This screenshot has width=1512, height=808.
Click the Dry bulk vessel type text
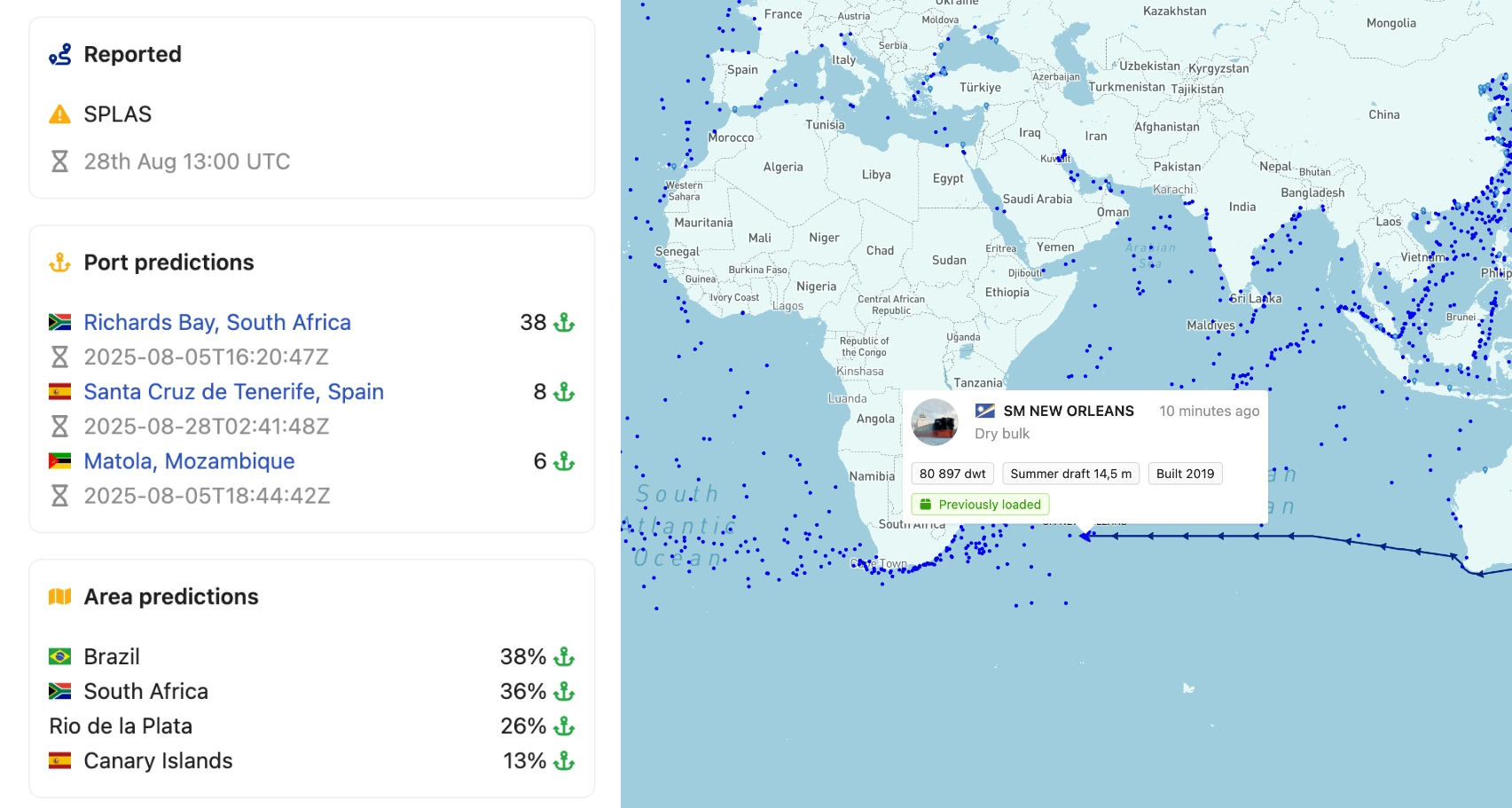[x=1002, y=434]
